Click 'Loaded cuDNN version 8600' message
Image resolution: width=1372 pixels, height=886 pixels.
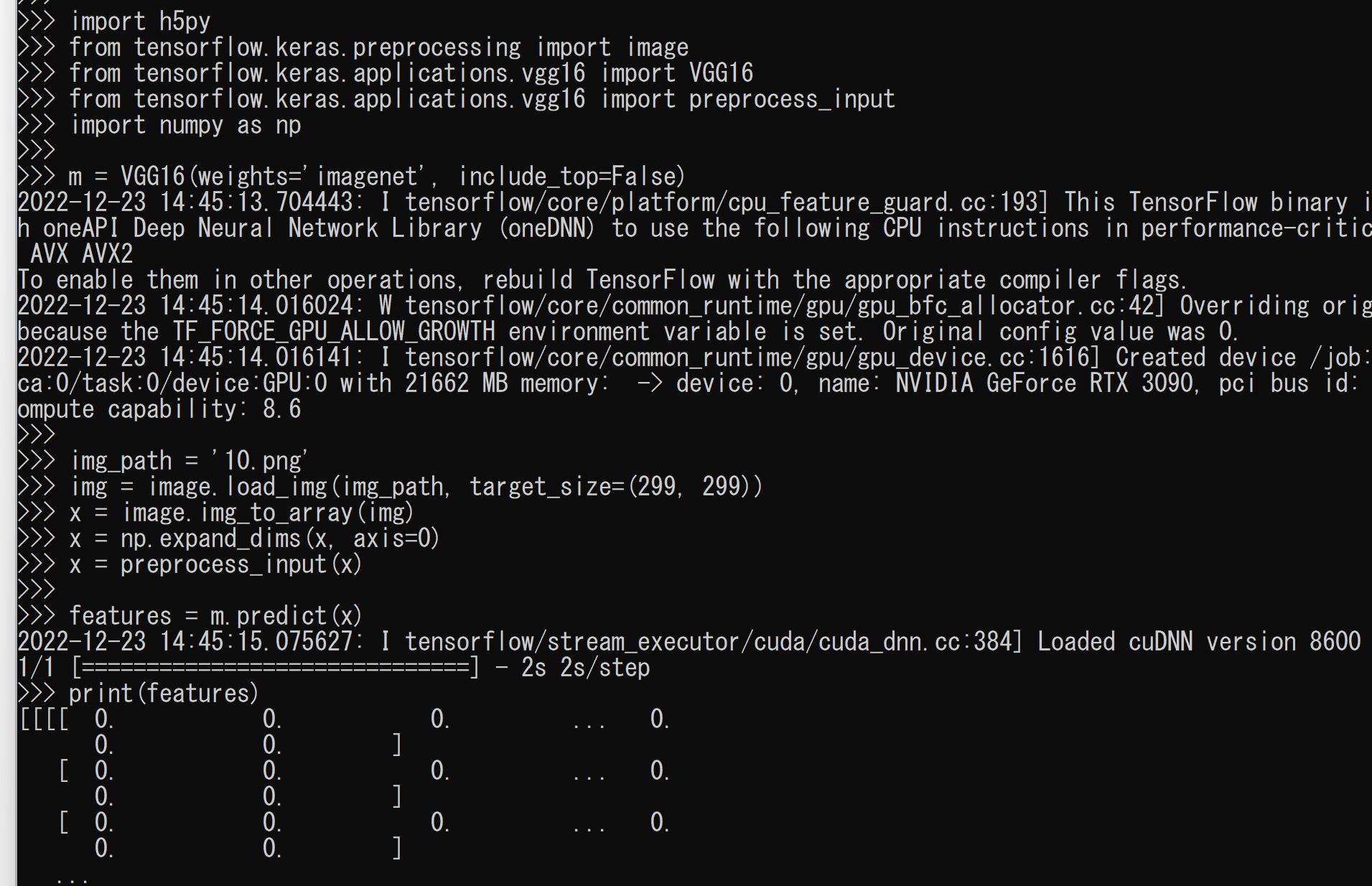[1199, 642]
